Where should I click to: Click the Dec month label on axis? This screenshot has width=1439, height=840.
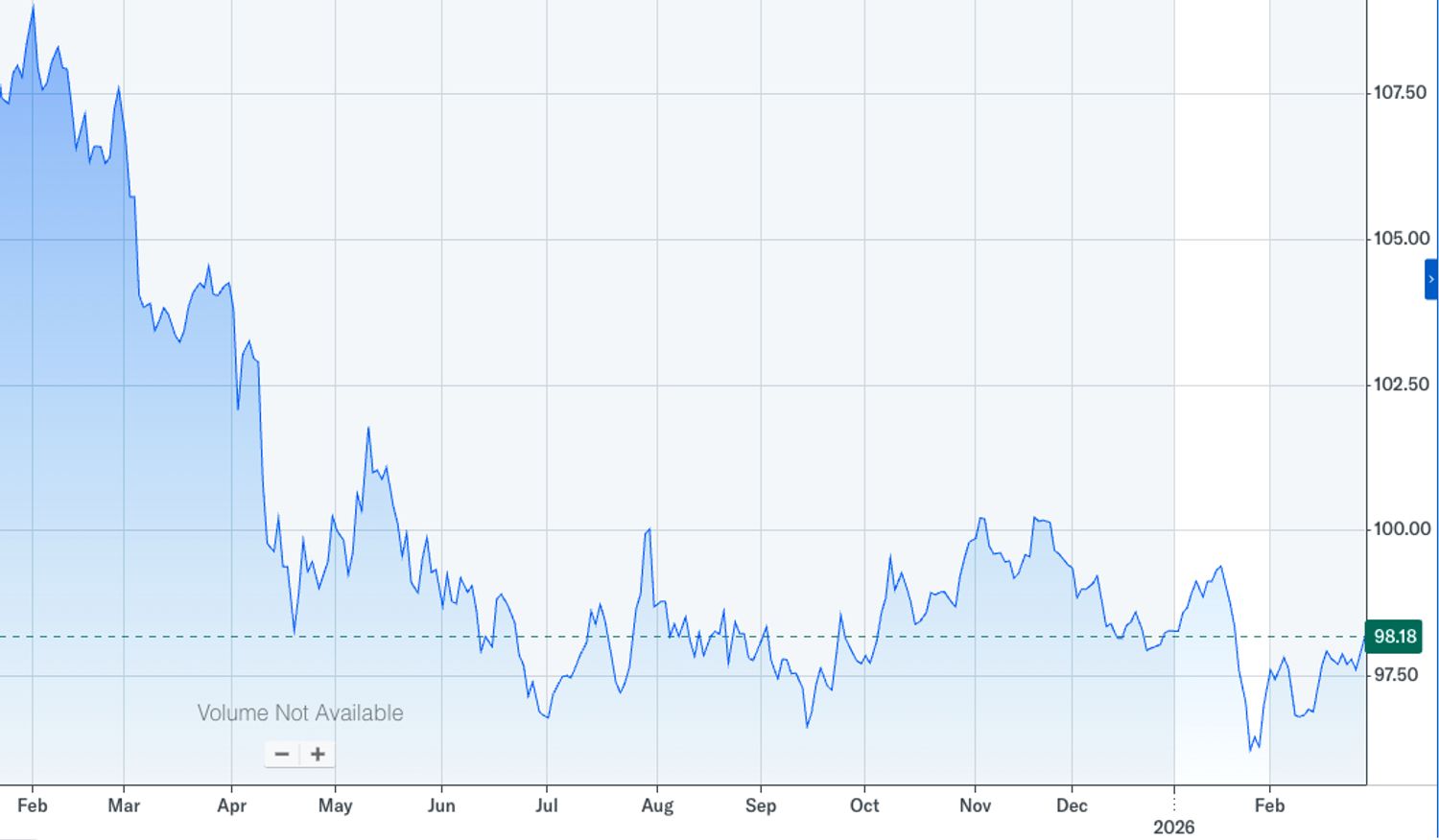[x=1072, y=805]
